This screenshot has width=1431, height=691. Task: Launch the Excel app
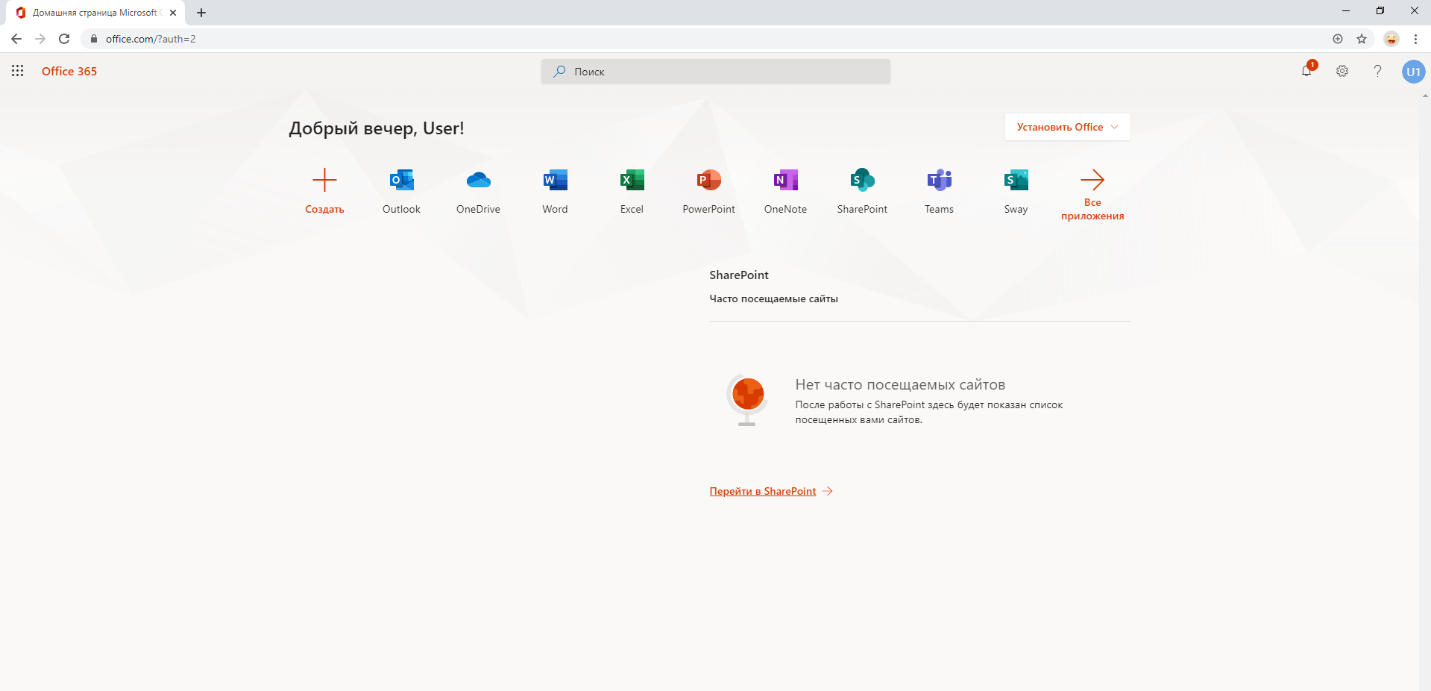click(x=632, y=180)
